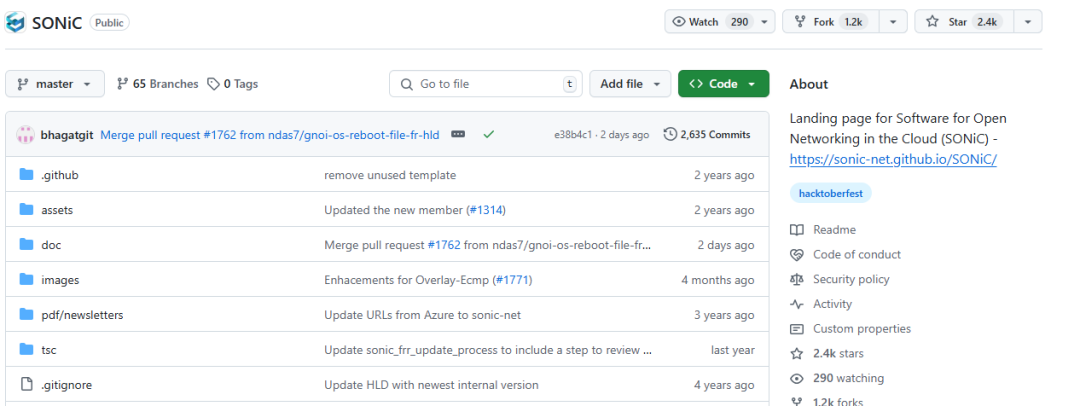Open the sonic-net.github.io/SONiC link

pyautogui.click(x=893, y=159)
